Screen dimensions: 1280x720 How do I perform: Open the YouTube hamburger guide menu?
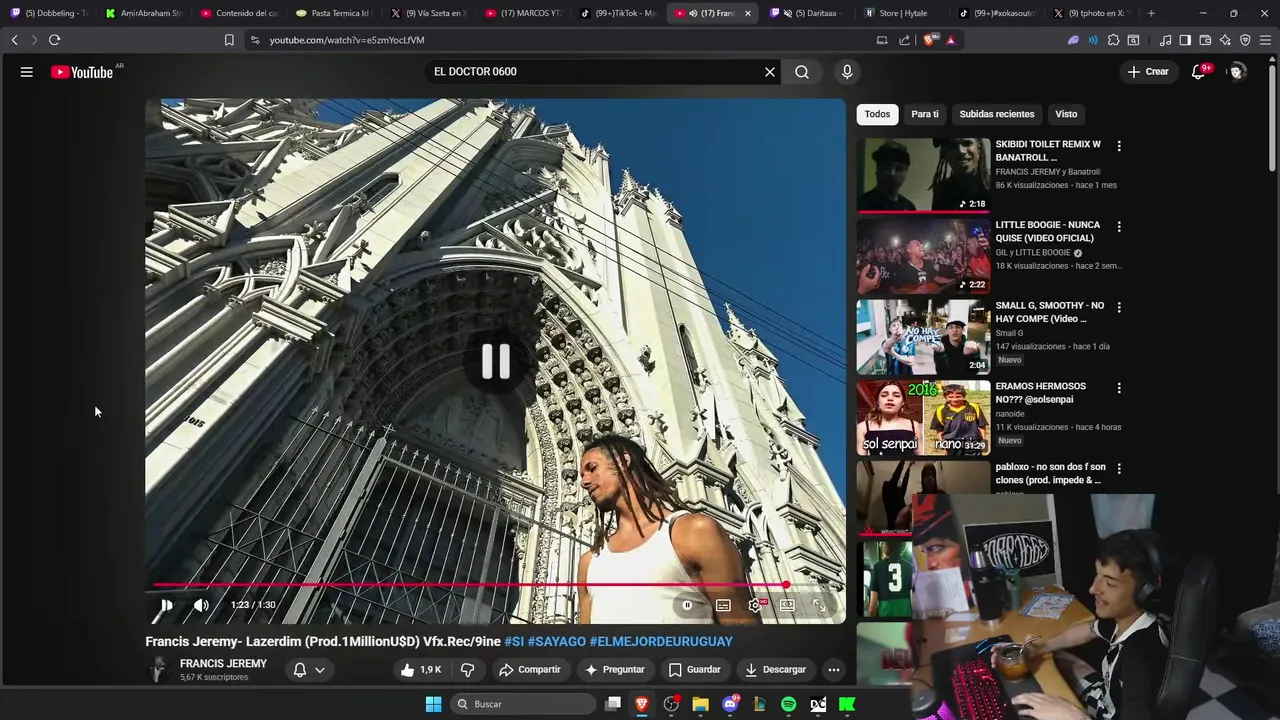pyautogui.click(x=27, y=72)
